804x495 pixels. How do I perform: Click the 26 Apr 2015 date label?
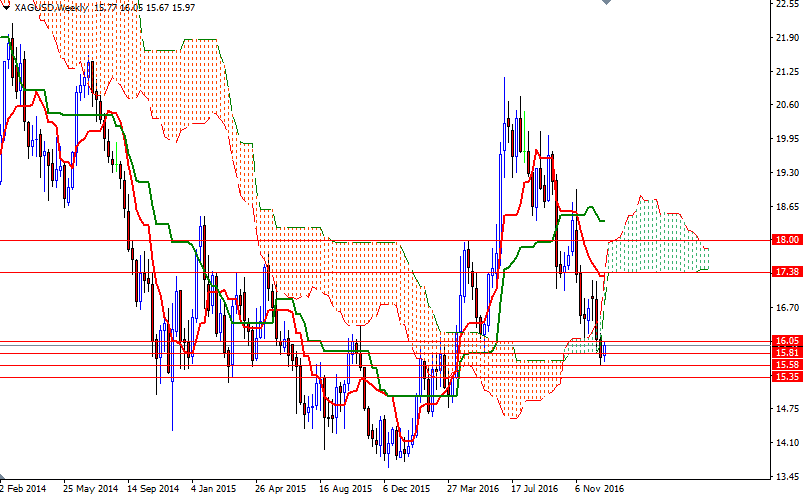click(x=280, y=488)
